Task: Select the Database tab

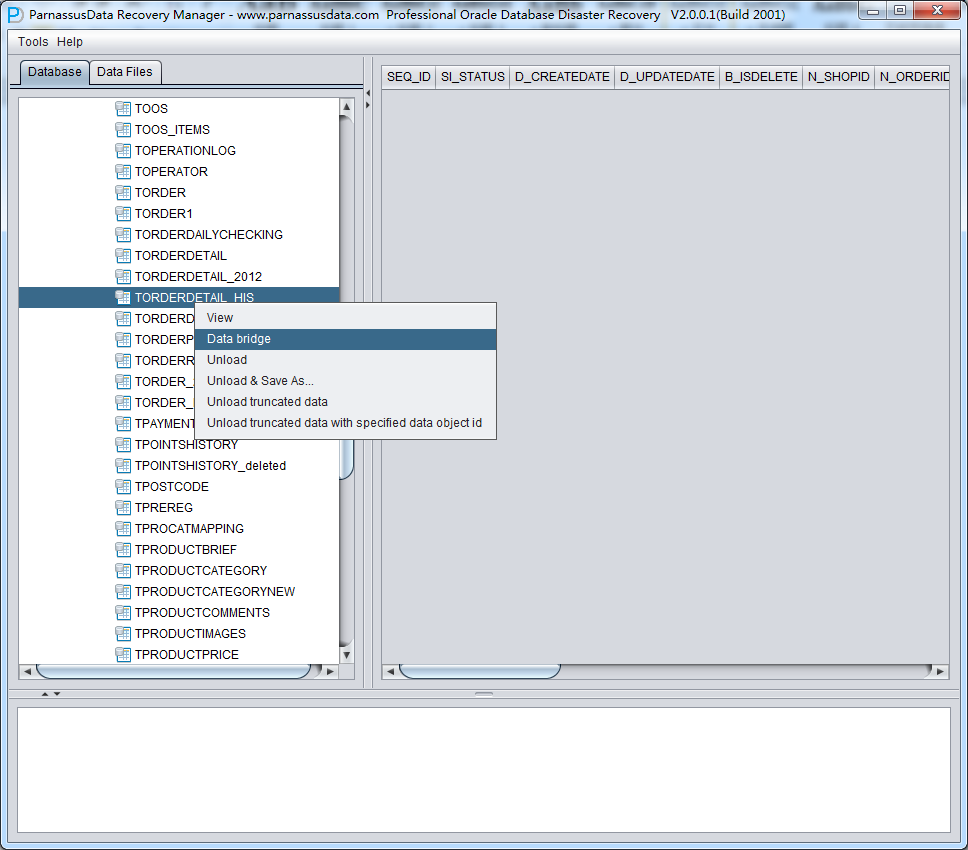Action: point(55,72)
